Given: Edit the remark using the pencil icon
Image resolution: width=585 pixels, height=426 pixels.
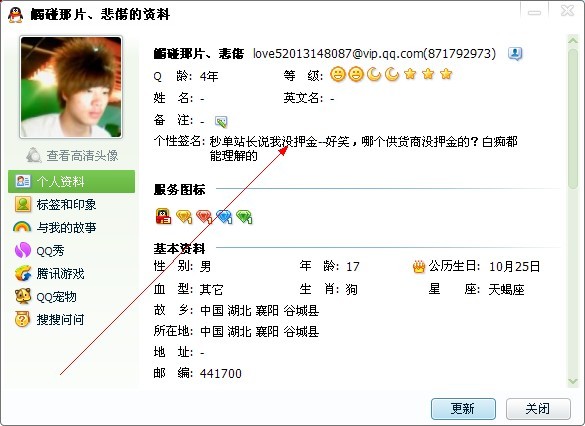Looking at the screenshot, I should (x=221, y=121).
